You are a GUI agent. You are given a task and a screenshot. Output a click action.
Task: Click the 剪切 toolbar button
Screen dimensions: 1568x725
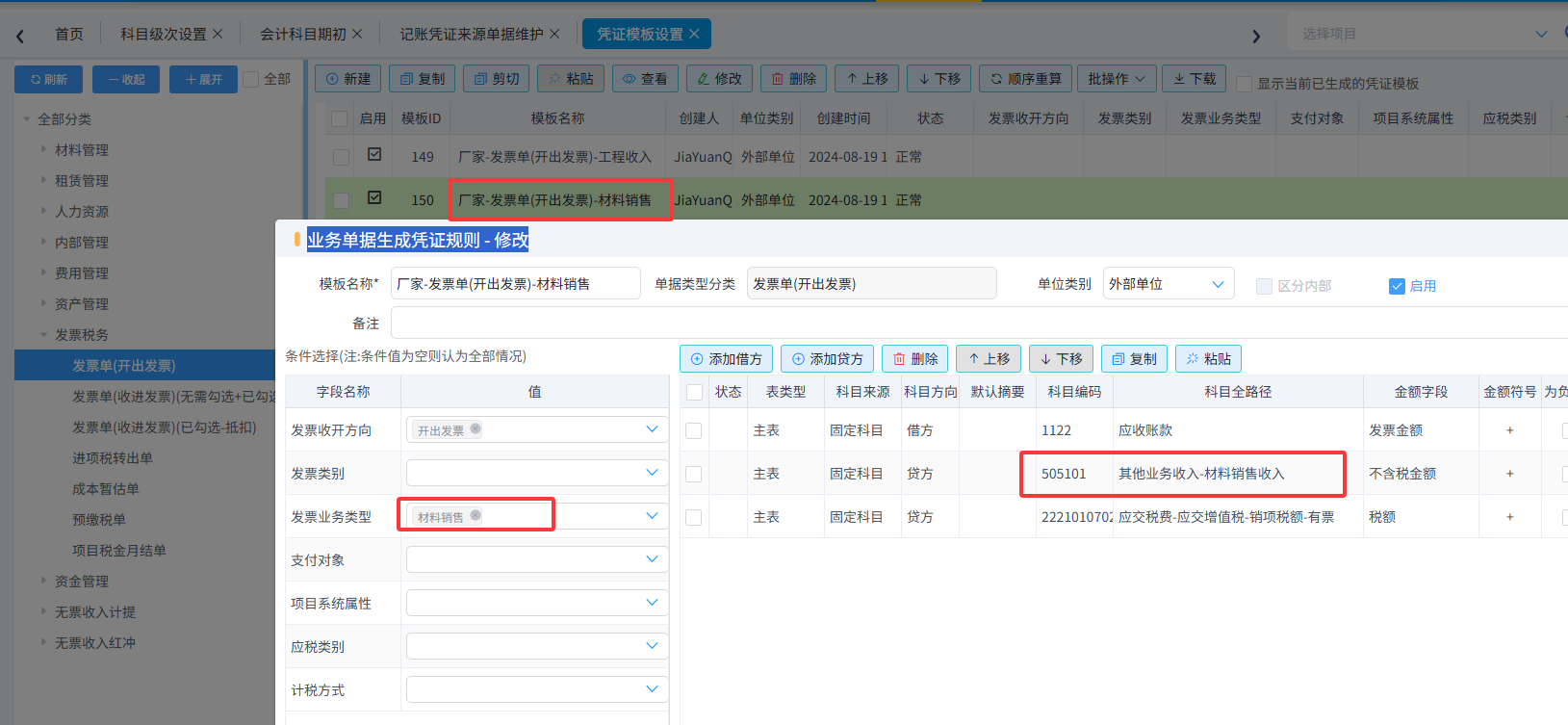coord(497,79)
